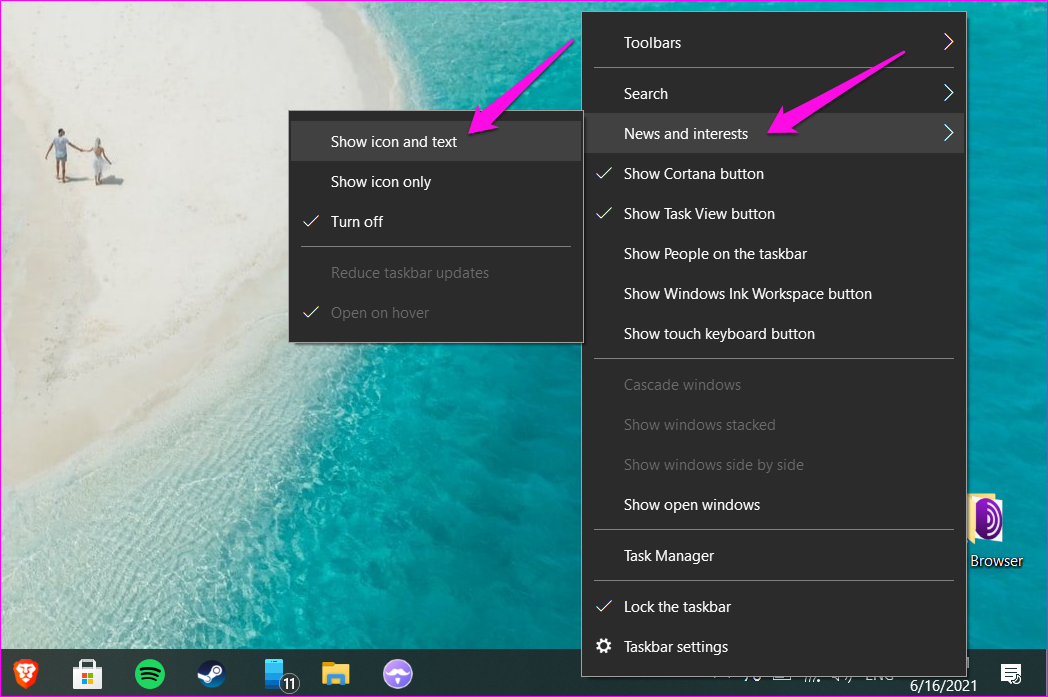Launch Steam from the taskbar
Screen dimensions: 1048x697
pos(211,674)
